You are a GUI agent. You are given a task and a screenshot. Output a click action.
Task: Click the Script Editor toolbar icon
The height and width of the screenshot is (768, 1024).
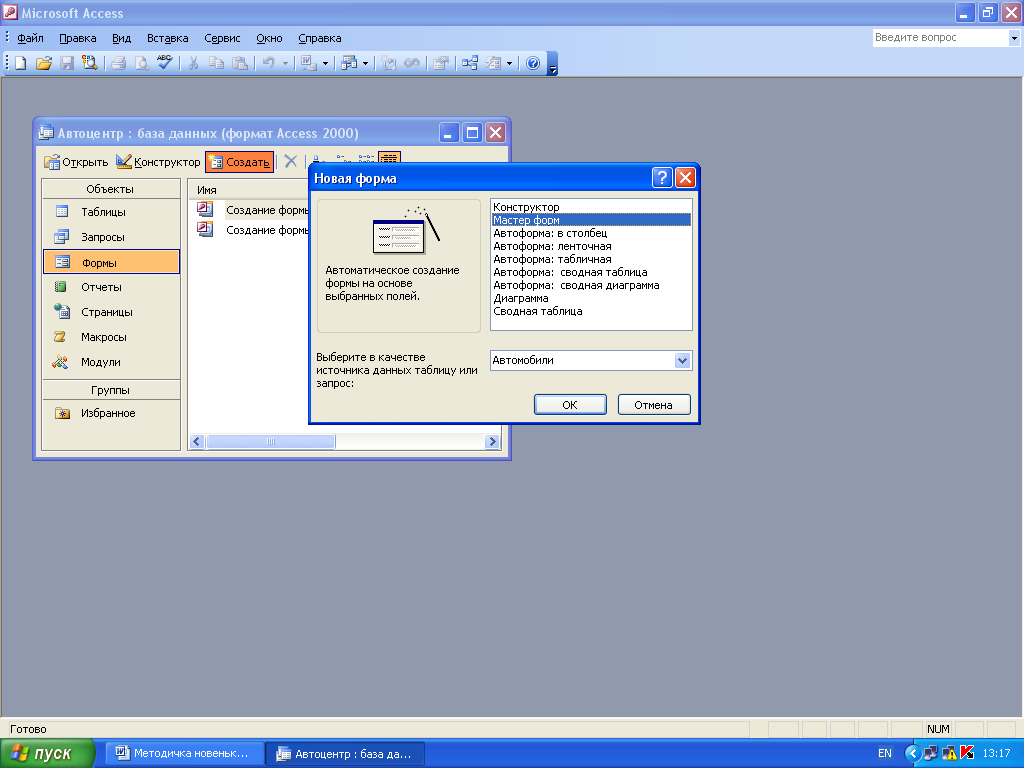coord(412,63)
